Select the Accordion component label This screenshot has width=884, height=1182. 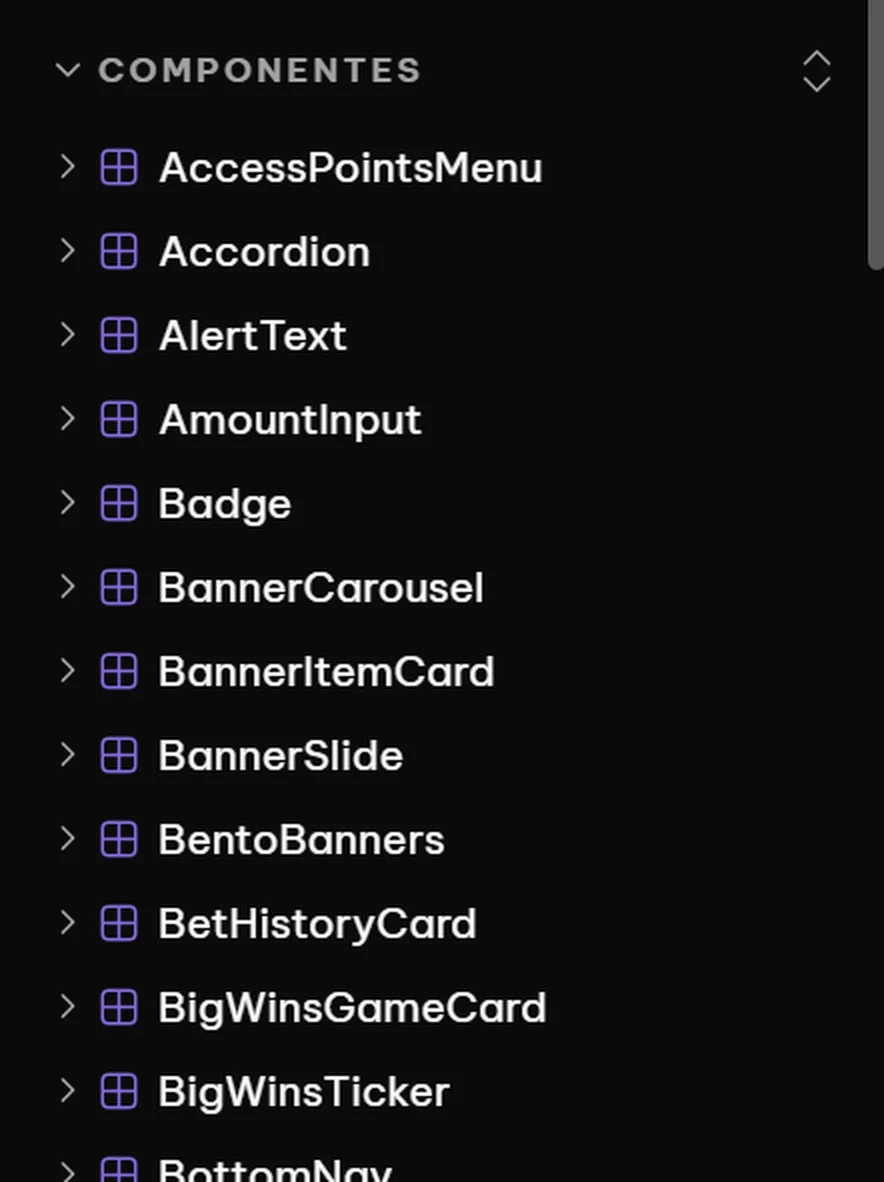(x=265, y=252)
